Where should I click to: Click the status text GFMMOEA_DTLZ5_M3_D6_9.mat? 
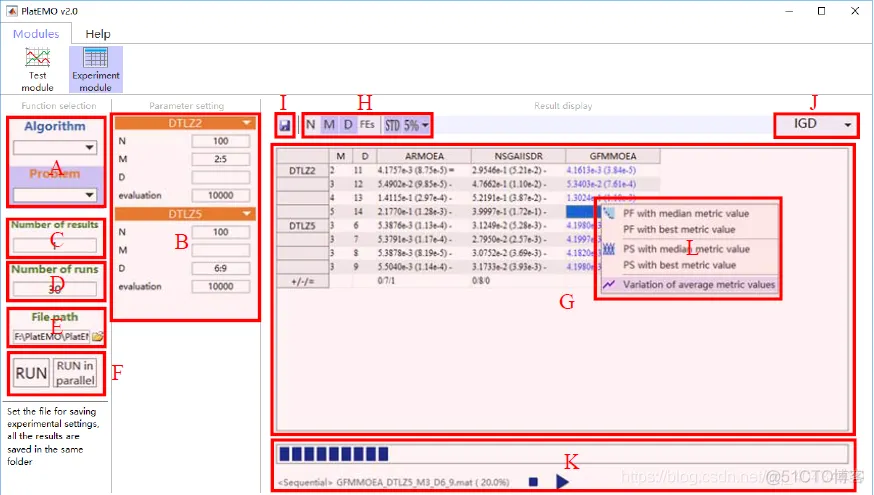[403, 482]
